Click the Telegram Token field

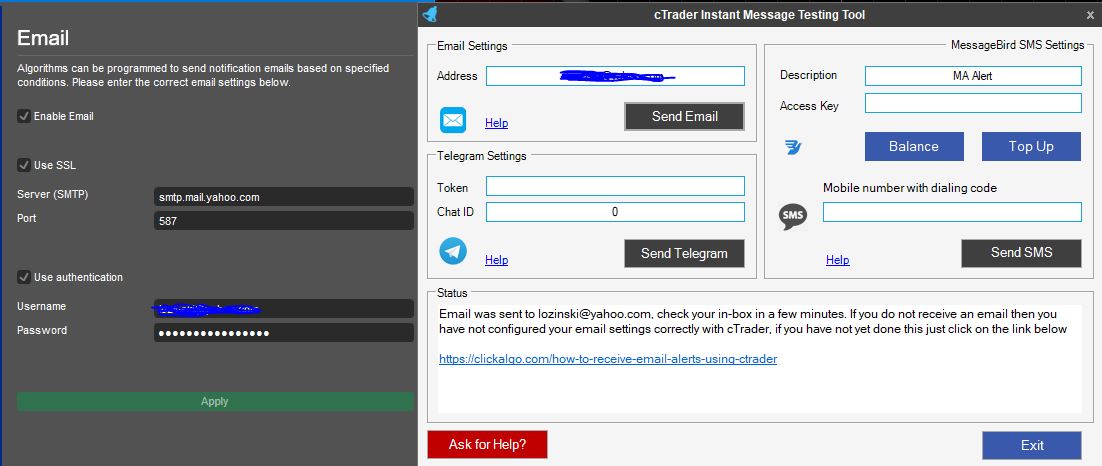[x=615, y=186]
